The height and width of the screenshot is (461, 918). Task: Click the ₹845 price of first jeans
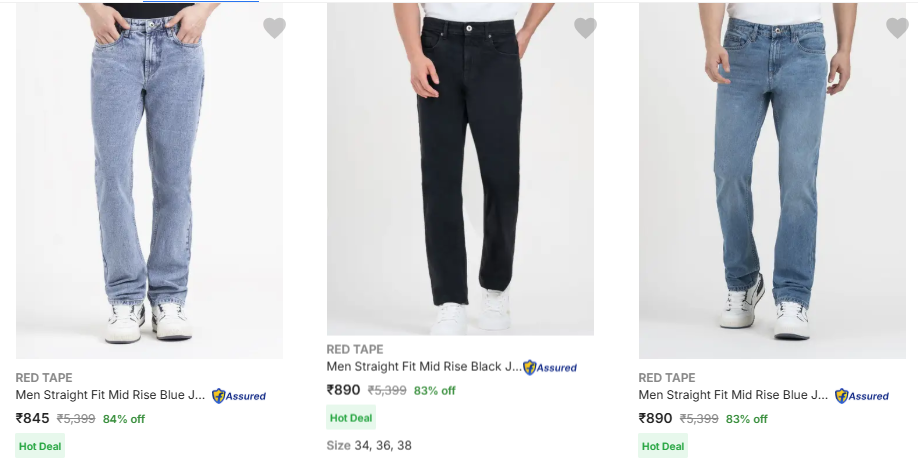pyautogui.click(x=33, y=418)
